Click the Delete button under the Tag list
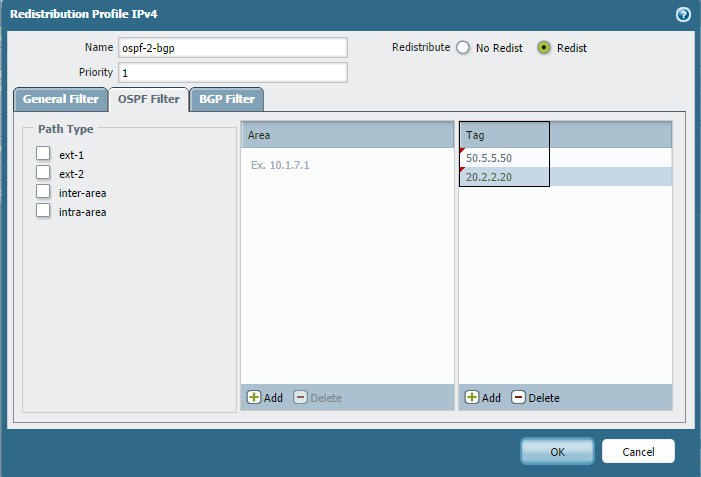The height and width of the screenshot is (477, 701). (536, 397)
